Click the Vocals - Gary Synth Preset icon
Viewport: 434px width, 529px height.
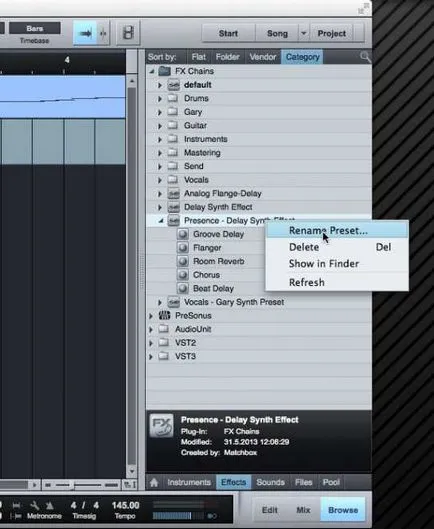coord(173,302)
